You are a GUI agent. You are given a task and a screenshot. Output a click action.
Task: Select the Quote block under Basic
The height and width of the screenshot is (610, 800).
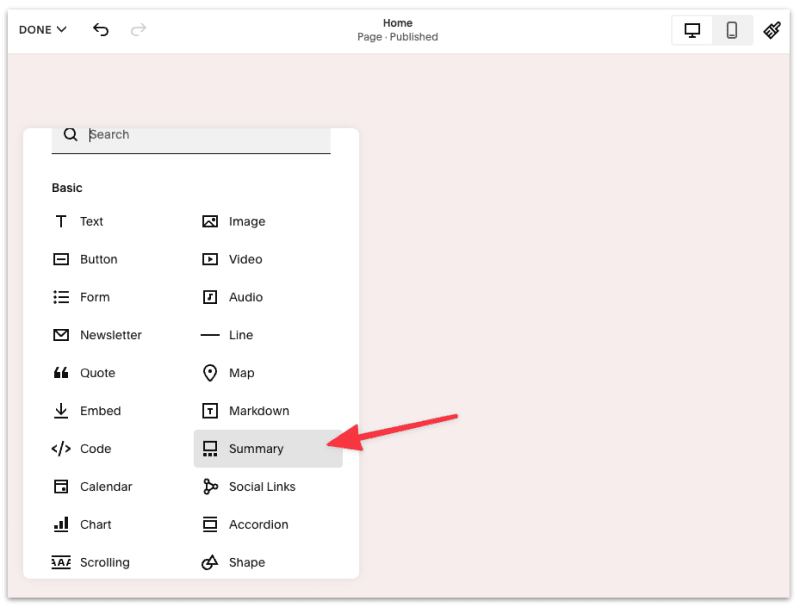point(96,373)
